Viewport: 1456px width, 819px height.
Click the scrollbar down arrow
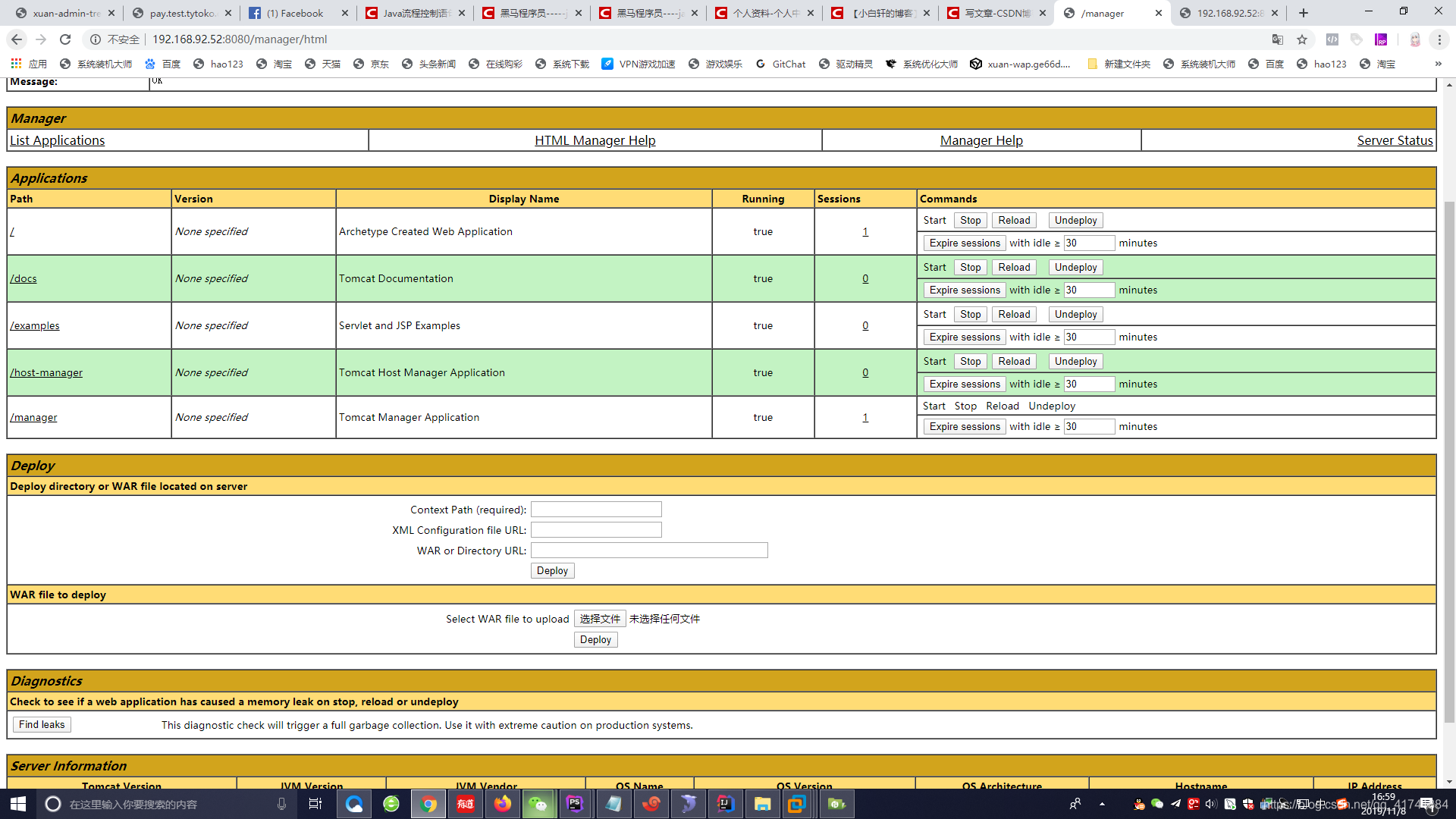point(1449,782)
